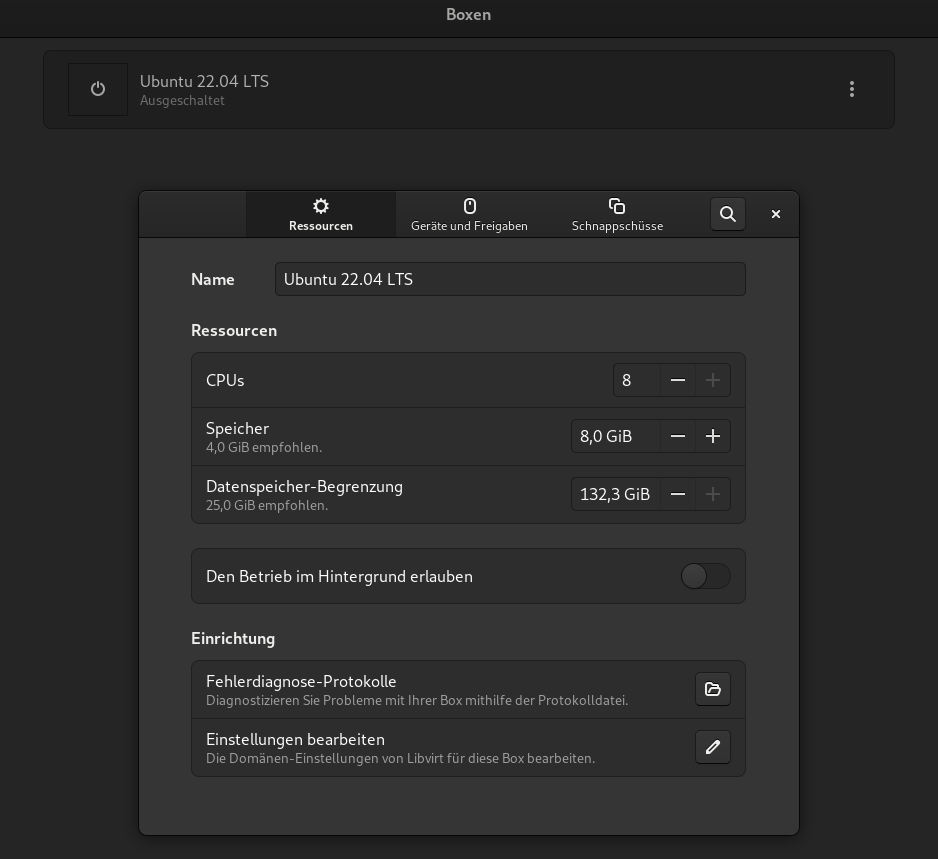Toggle Den Betrieb im Hintergrund erlauben
The width and height of the screenshot is (938, 859).
pos(705,577)
